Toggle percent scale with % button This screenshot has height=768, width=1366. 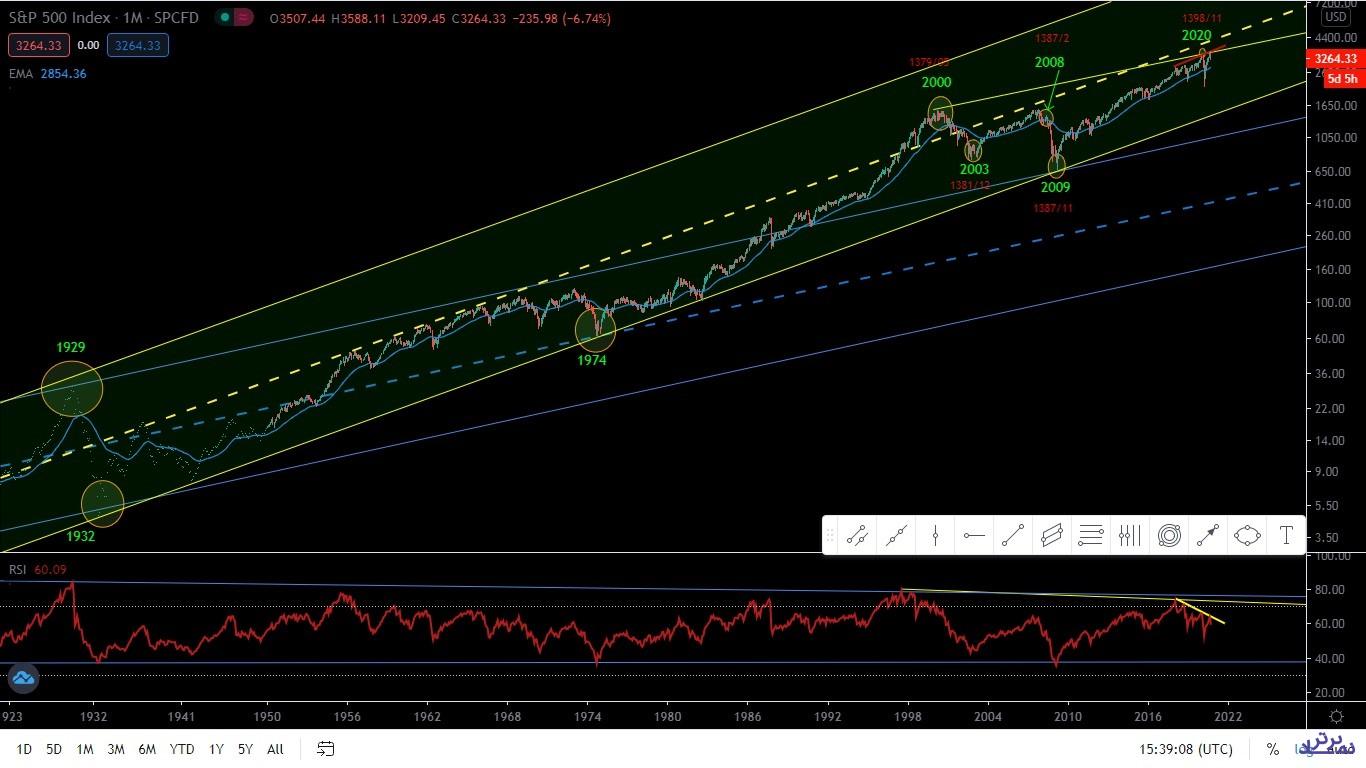[1272, 749]
